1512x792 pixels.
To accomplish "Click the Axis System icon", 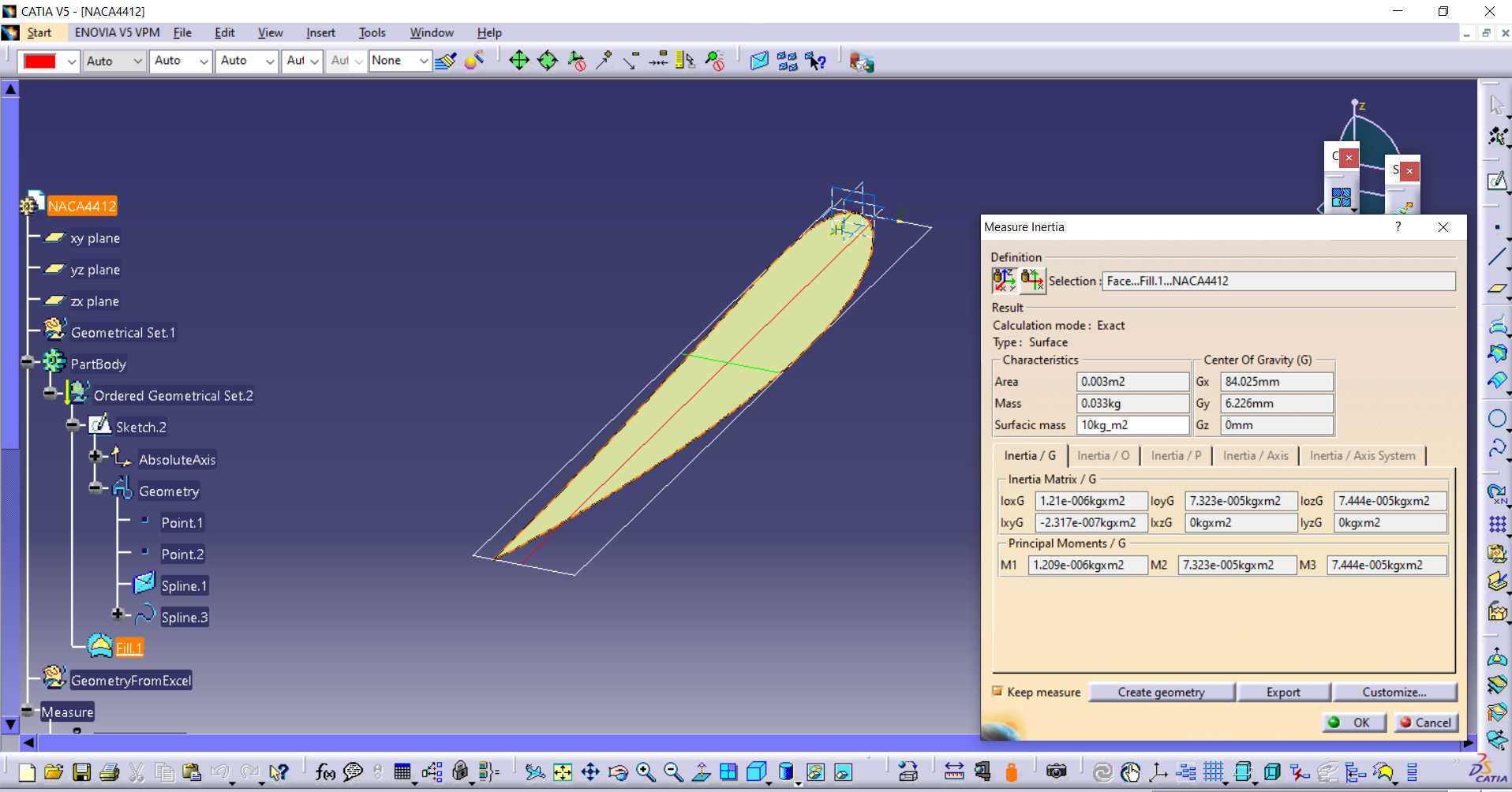I will (1158, 772).
